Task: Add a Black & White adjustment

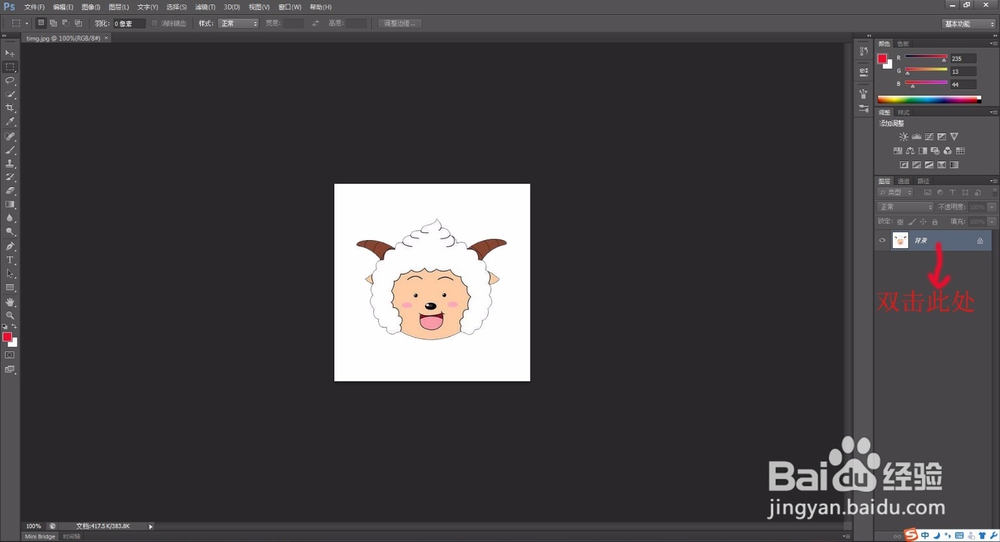Action: coord(923,150)
